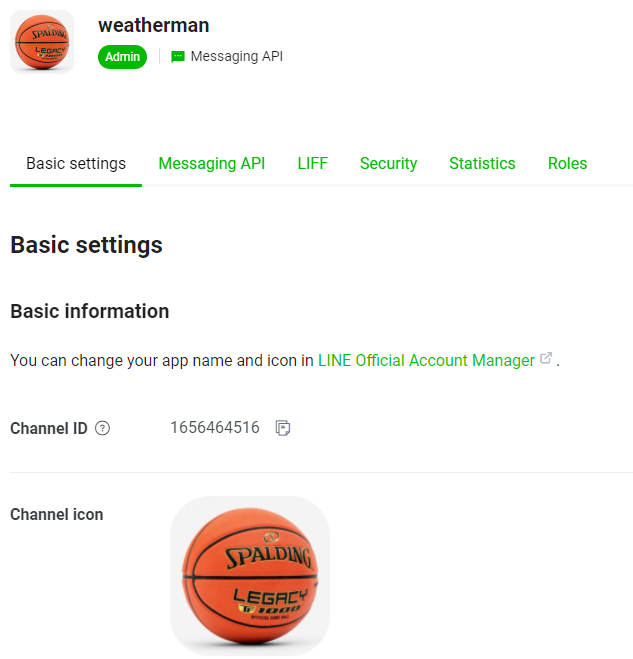
Task: Click the Basic information section heading
Action: [x=90, y=311]
